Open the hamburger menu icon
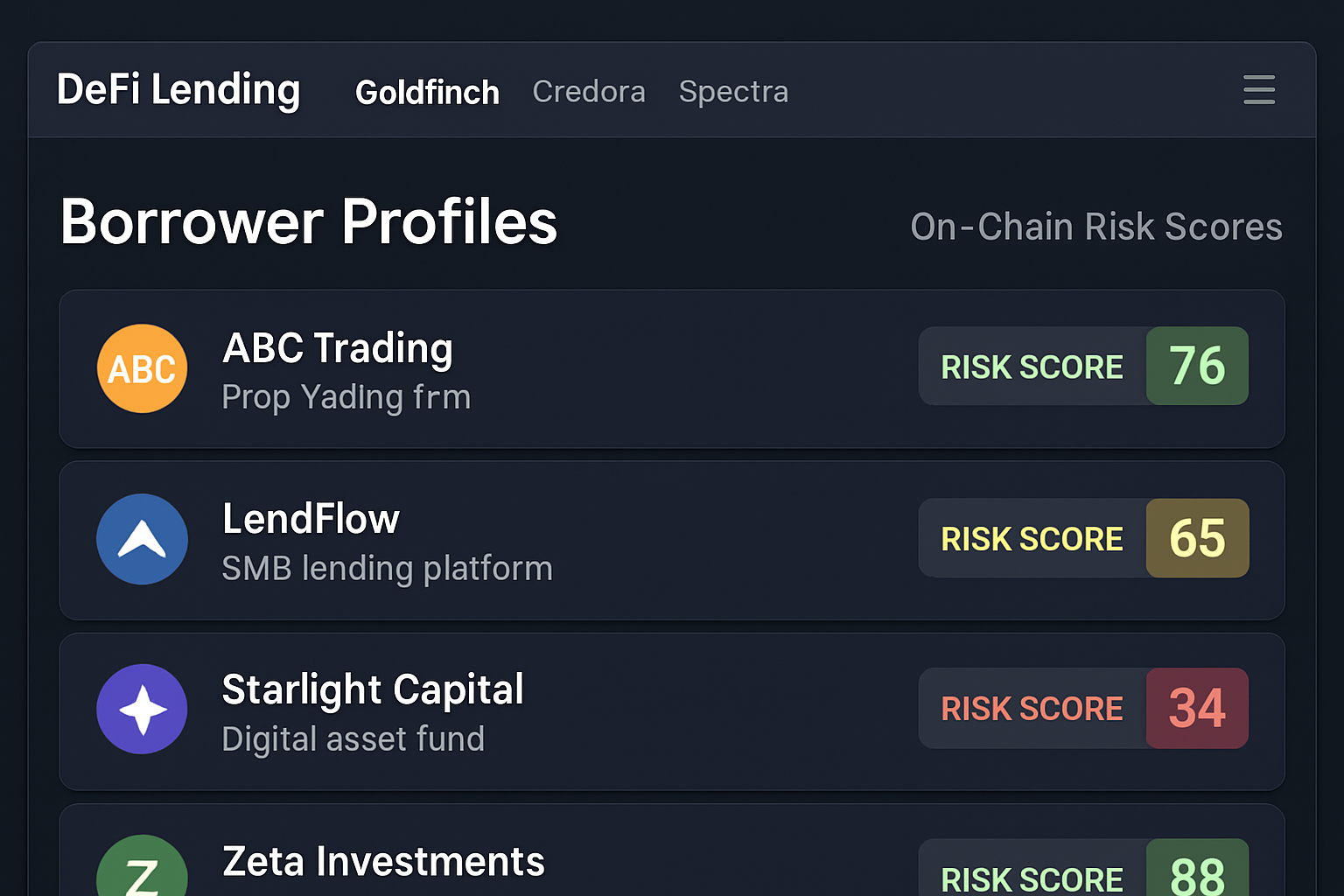This screenshot has width=1344, height=896. point(1258,90)
